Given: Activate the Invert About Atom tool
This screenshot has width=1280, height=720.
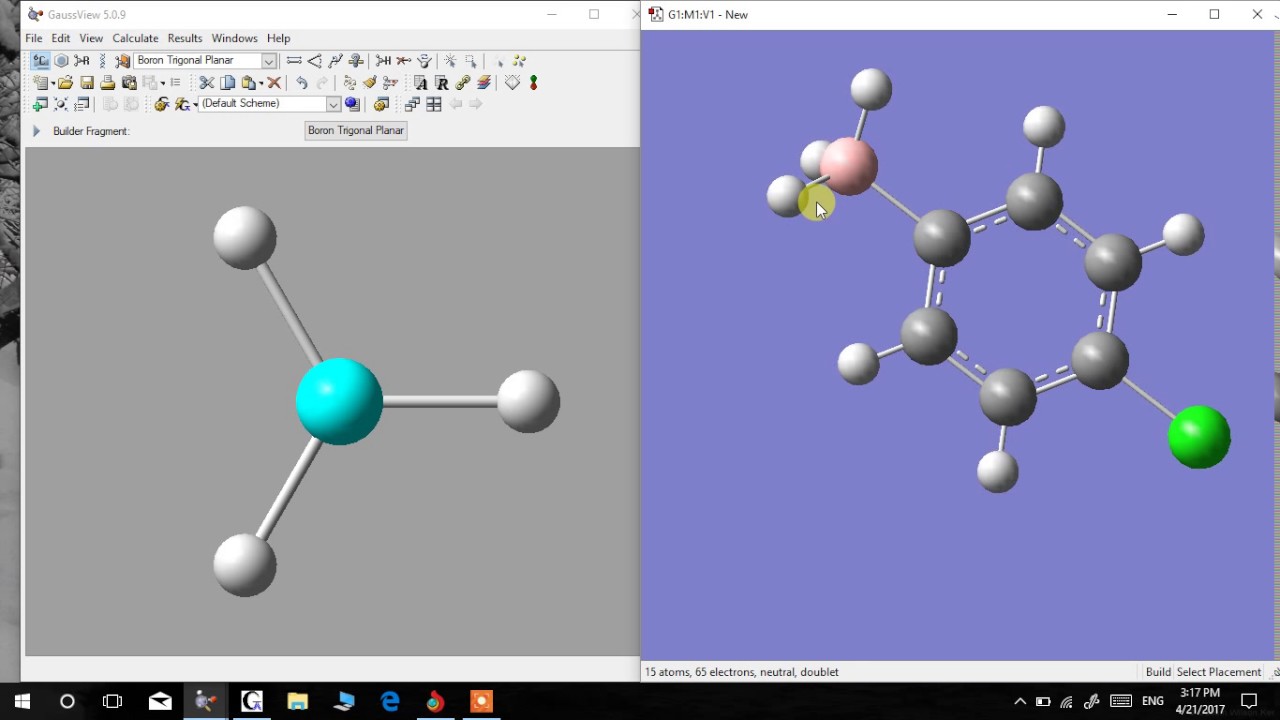Looking at the screenshot, I should pyautogui.click(x=424, y=61).
